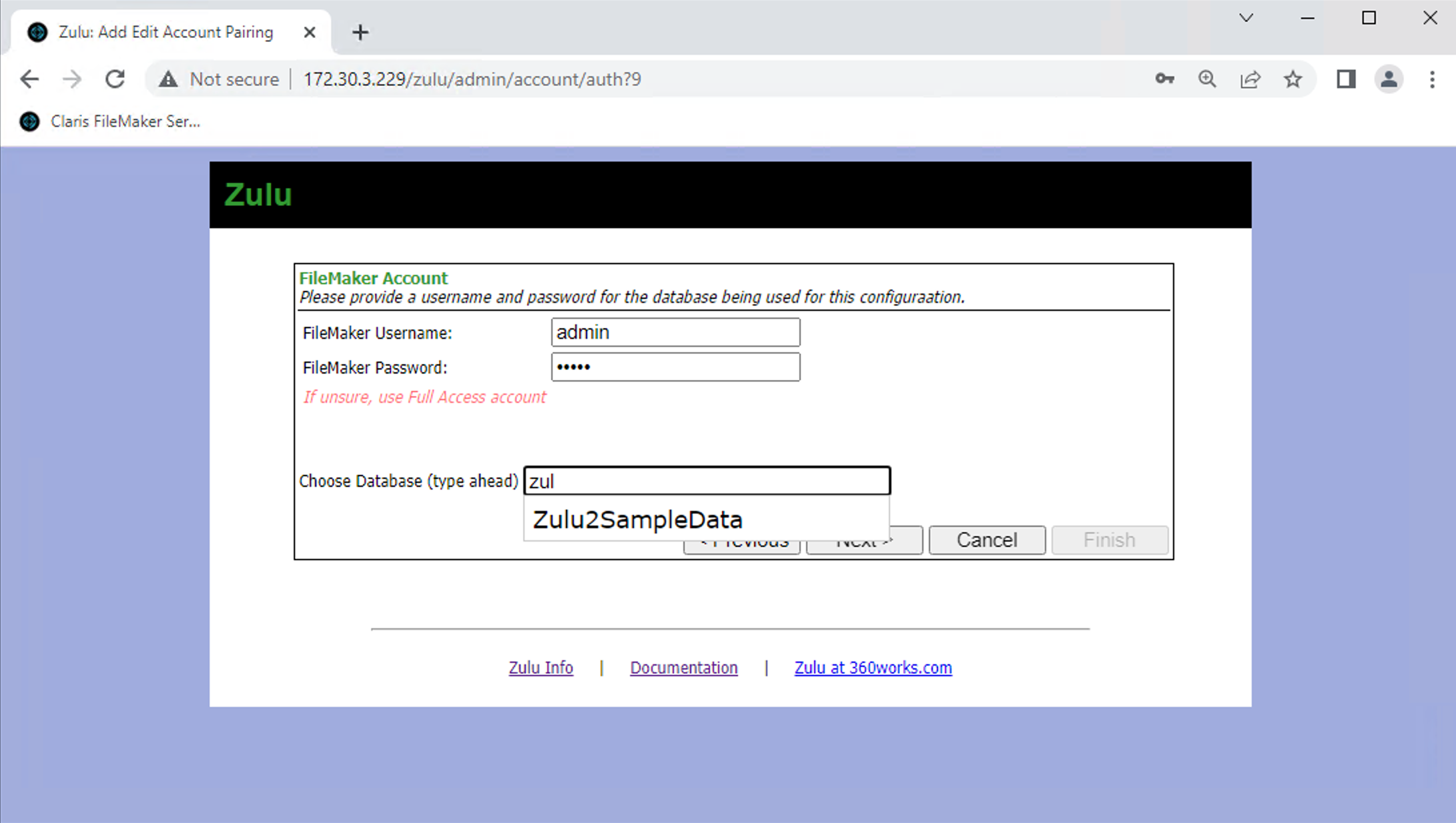
Task: Select Zulu2SampleData from suggestions
Action: pos(706,520)
